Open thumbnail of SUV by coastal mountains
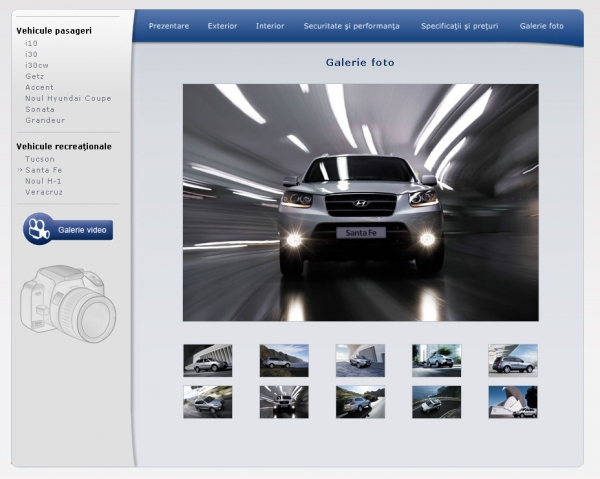The height and width of the screenshot is (479, 600). click(284, 360)
